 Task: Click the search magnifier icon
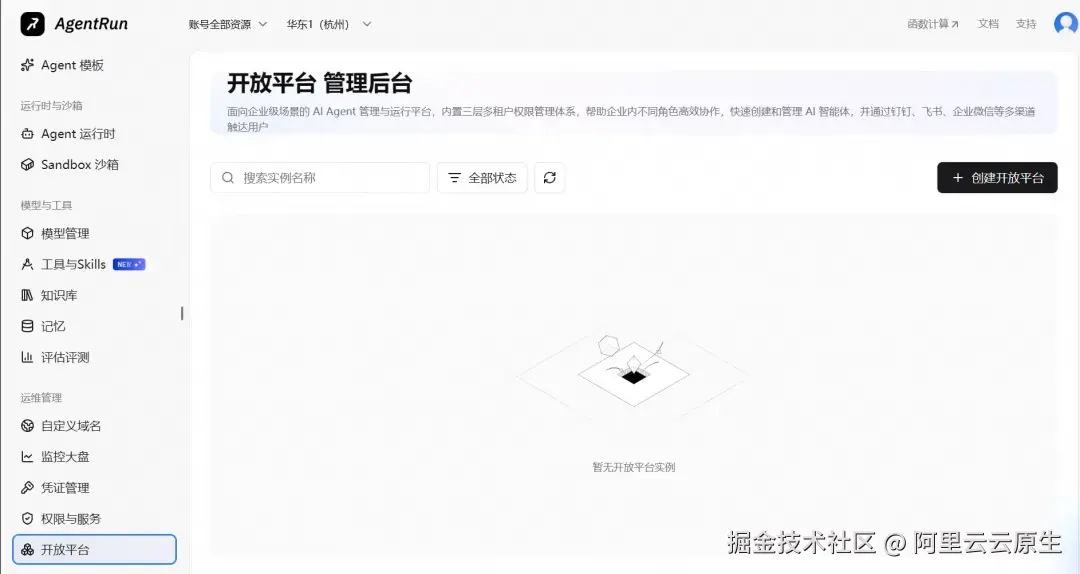(x=227, y=178)
